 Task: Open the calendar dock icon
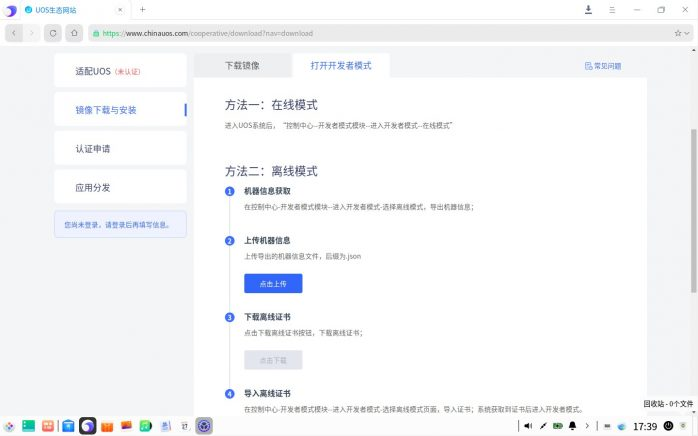(x=185, y=426)
